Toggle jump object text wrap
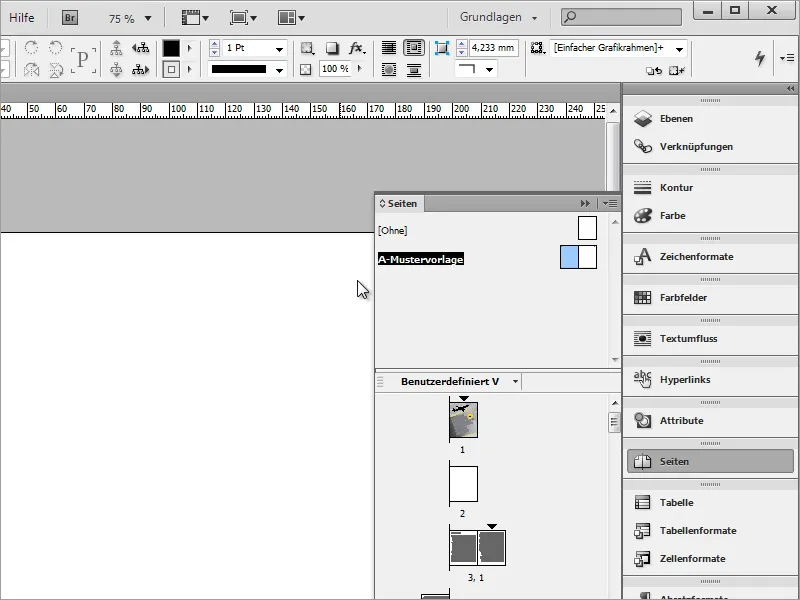The height and width of the screenshot is (600, 800). (414, 69)
